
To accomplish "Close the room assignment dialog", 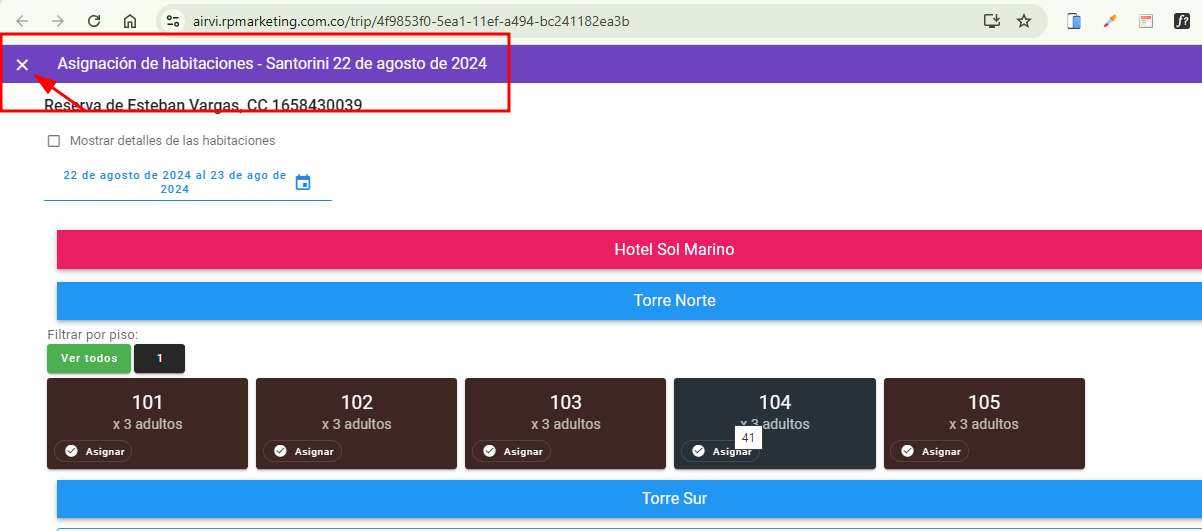I will click(x=22, y=65).
